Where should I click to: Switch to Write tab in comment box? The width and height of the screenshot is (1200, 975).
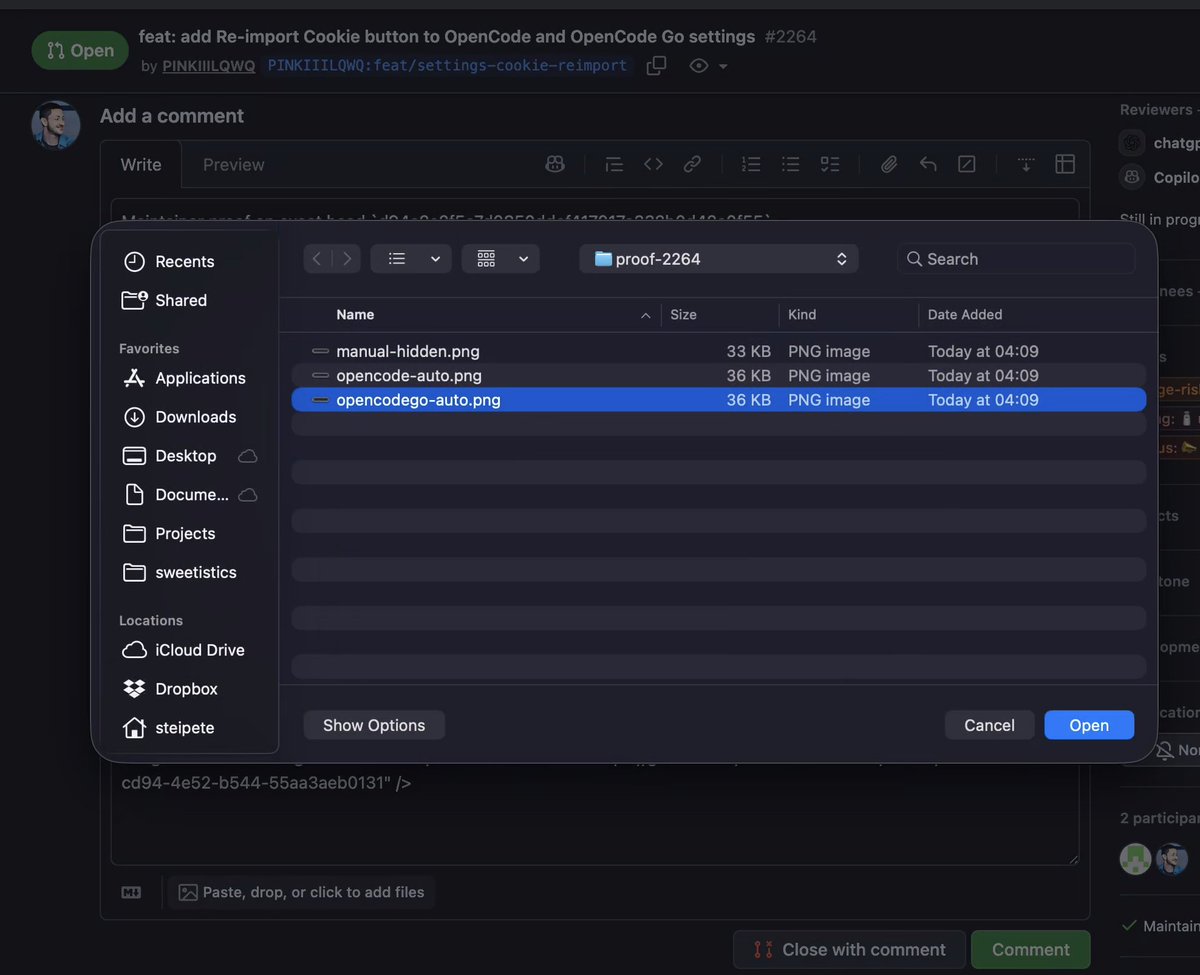point(141,165)
